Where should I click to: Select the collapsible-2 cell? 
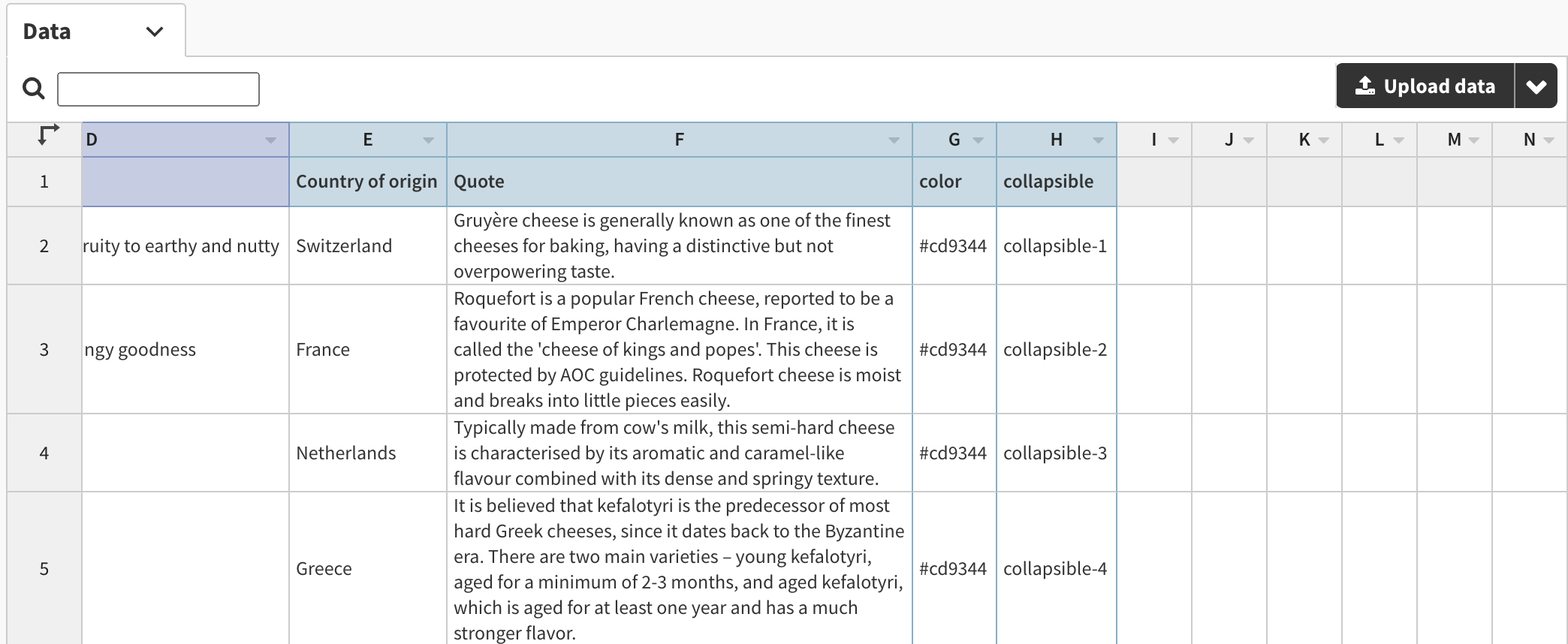1055,349
